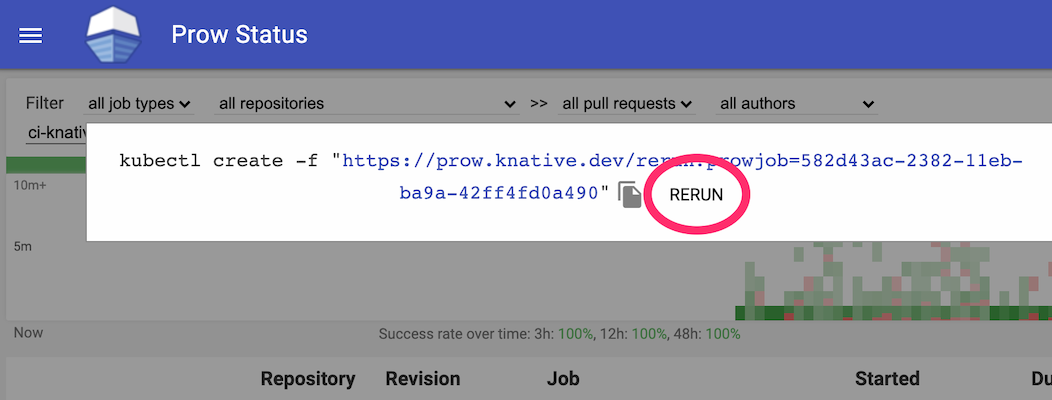The width and height of the screenshot is (1052, 400).
Task: Click the 10m+ axis label
Action: (30, 185)
